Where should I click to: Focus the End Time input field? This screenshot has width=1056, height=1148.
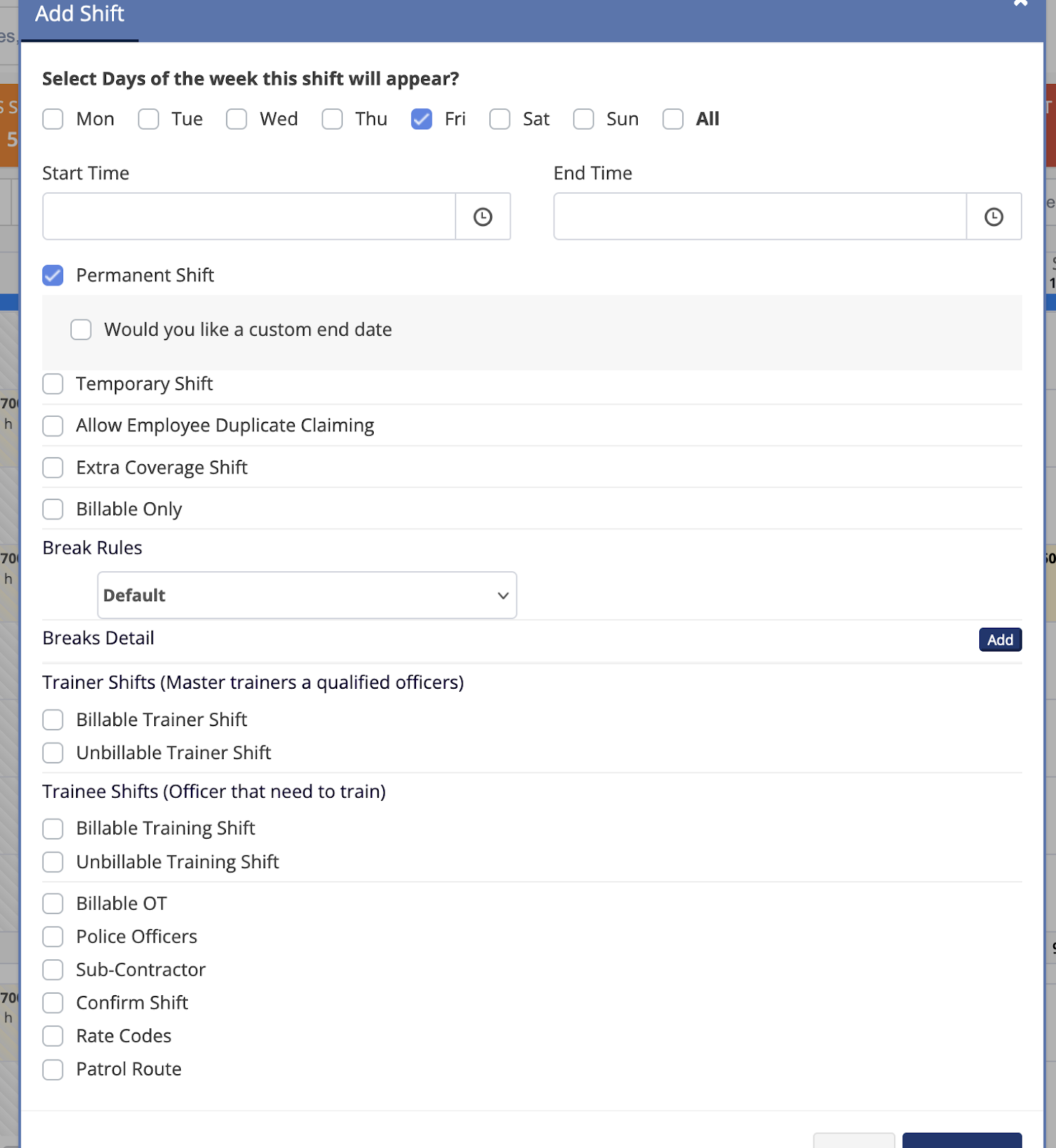[760, 217]
